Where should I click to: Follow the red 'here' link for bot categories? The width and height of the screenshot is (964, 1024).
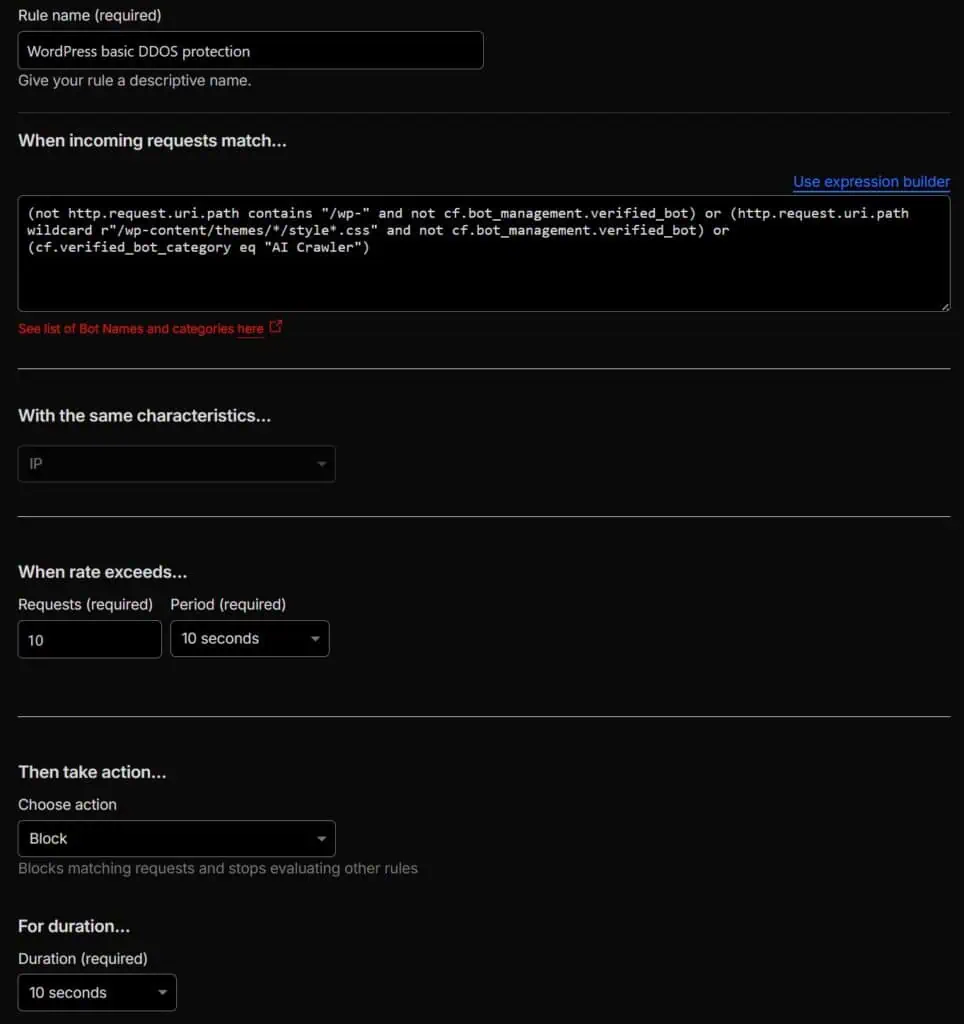click(x=250, y=329)
